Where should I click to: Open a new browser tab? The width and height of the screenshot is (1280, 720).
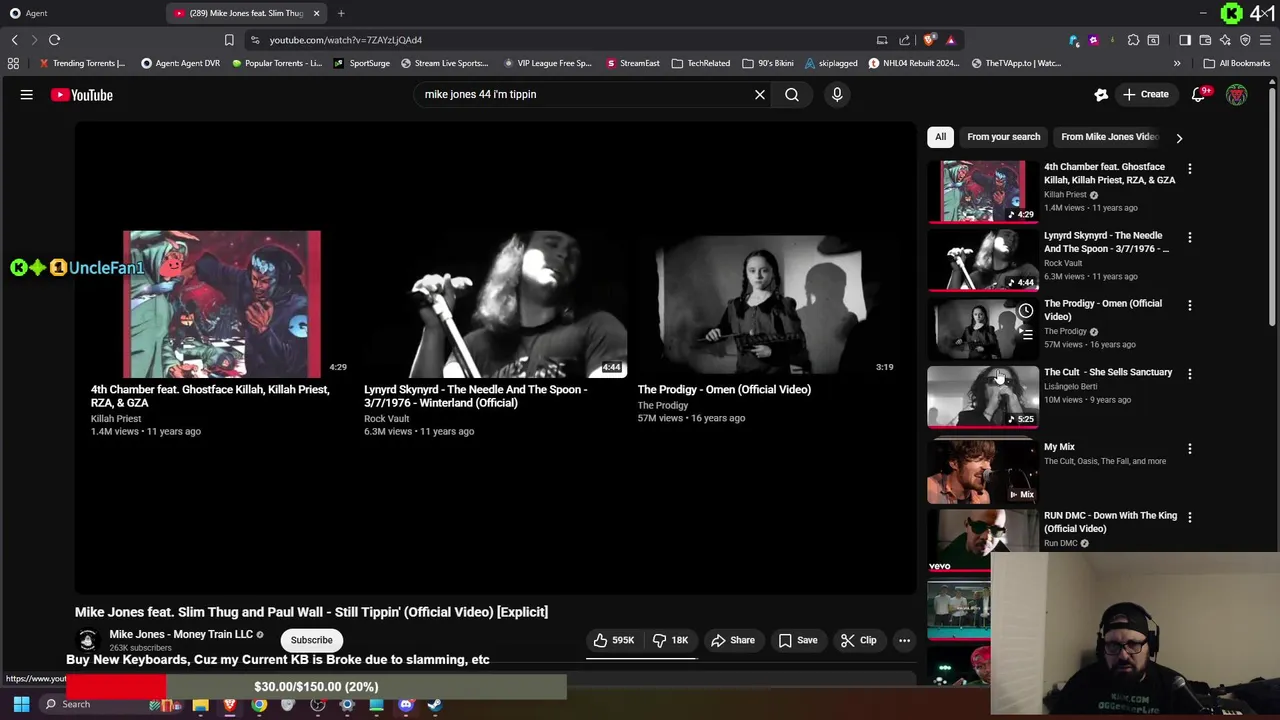click(341, 13)
